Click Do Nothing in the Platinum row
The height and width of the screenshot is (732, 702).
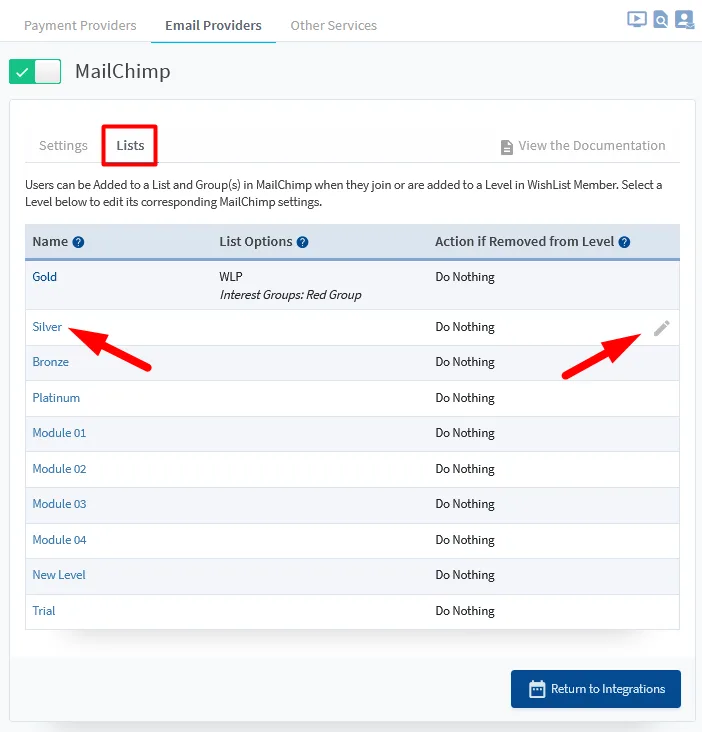pos(465,398)
